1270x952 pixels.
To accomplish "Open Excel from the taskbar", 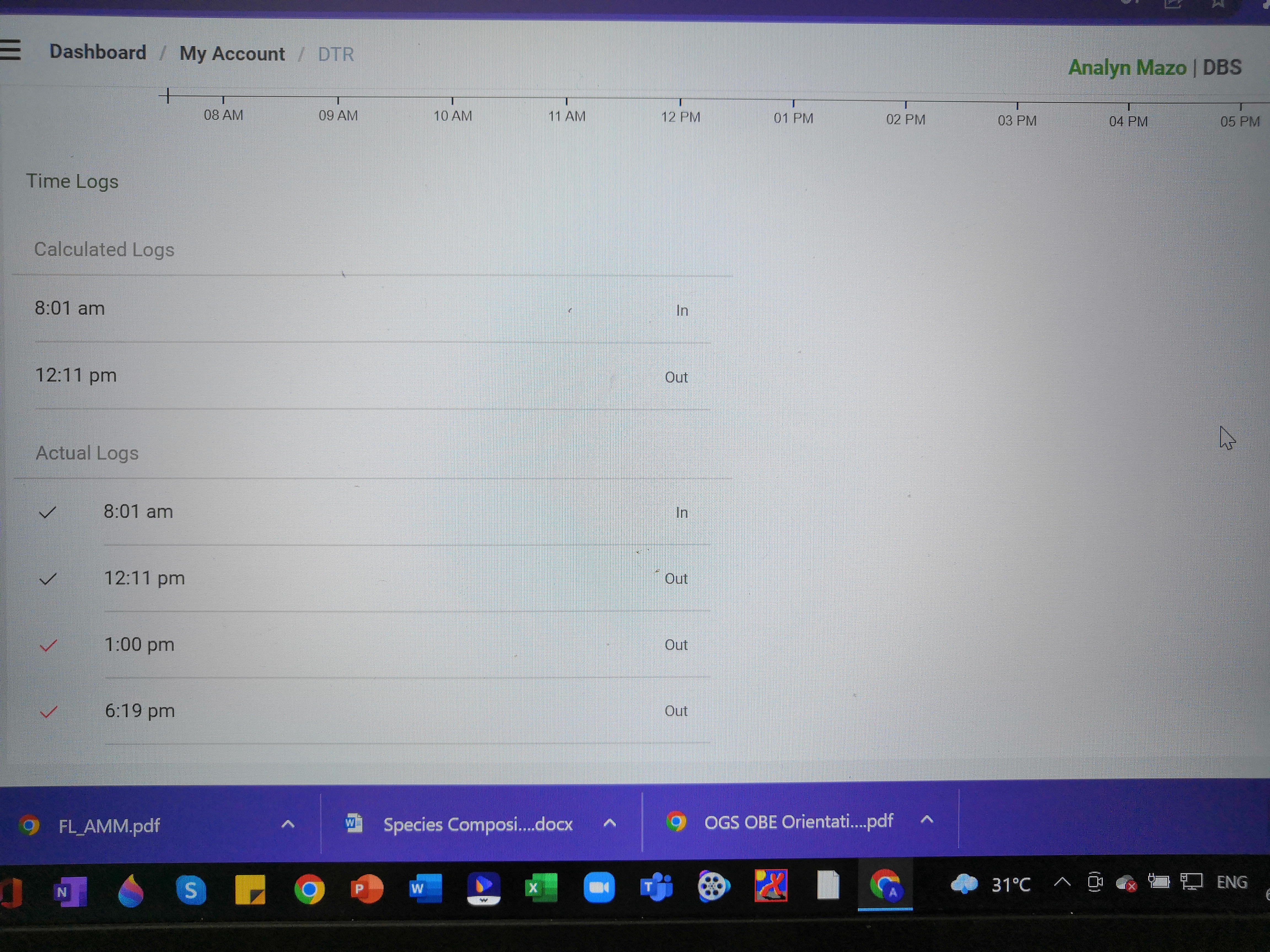I will [541, 888].
